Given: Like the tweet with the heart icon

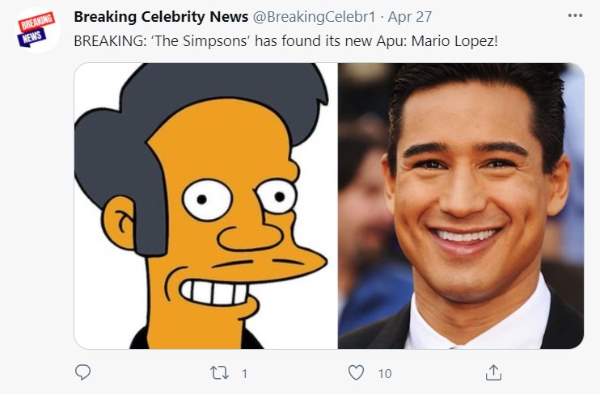Looking at the screenshot, I should tap(356, 372).
